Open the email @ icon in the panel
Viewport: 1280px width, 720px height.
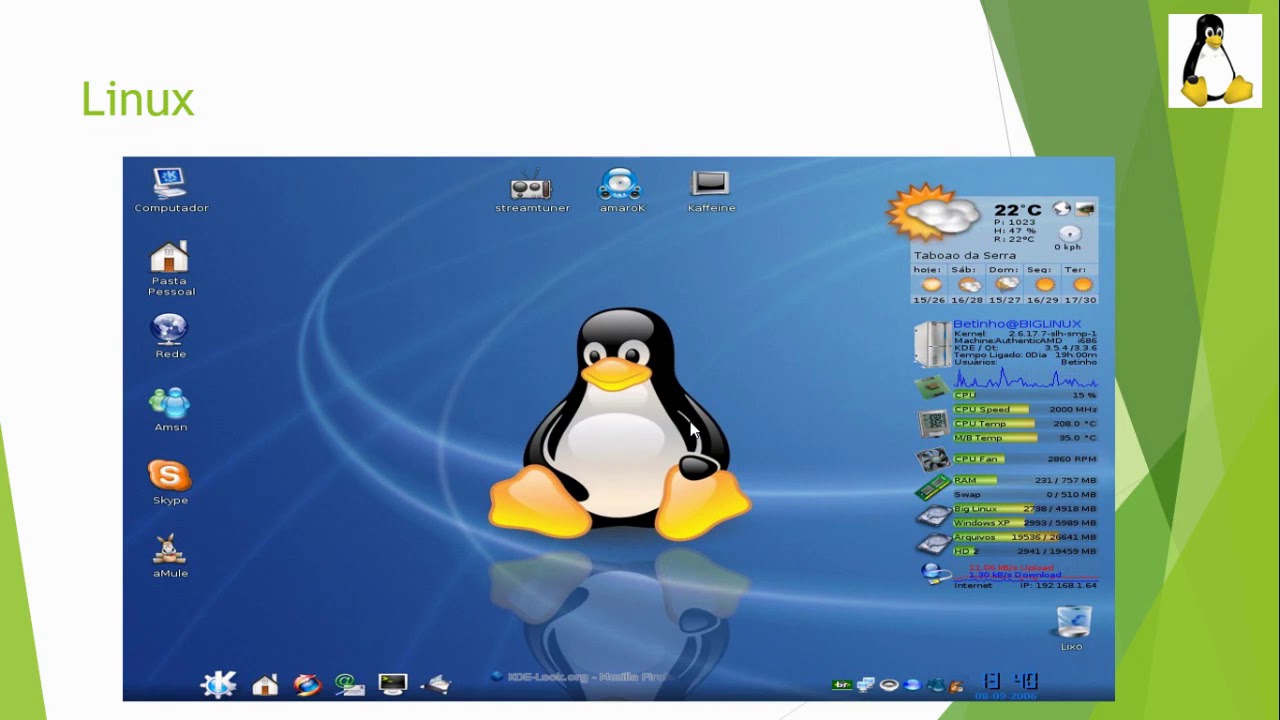pyautogui.click(x=349, y=685)
